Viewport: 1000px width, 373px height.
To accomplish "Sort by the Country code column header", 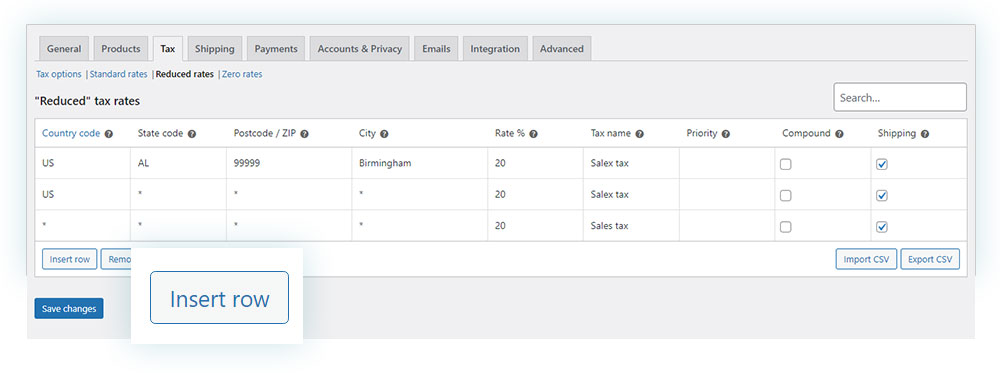I will tap(71, 133).
